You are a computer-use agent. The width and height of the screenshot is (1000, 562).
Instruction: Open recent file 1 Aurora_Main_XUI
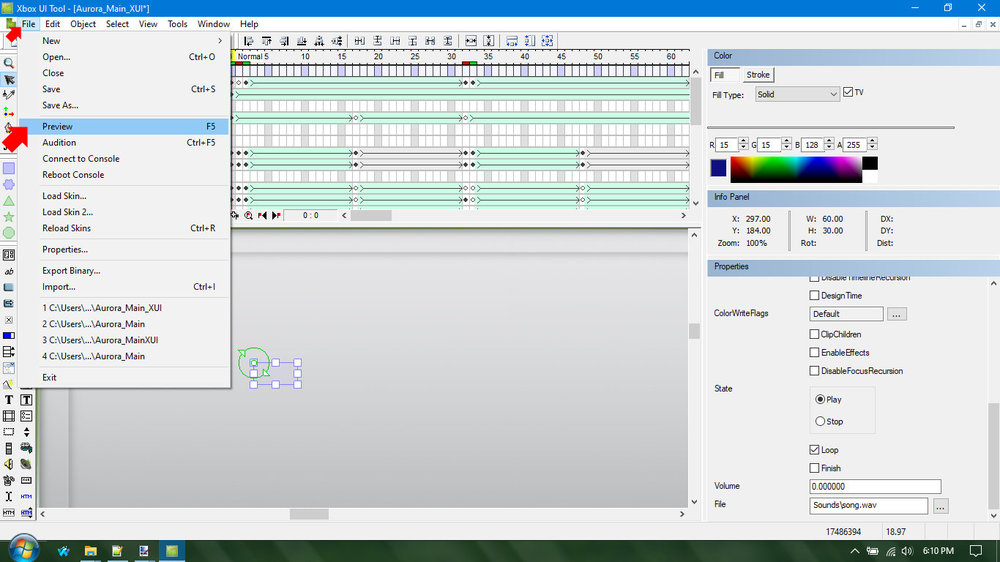coord(124,307)
